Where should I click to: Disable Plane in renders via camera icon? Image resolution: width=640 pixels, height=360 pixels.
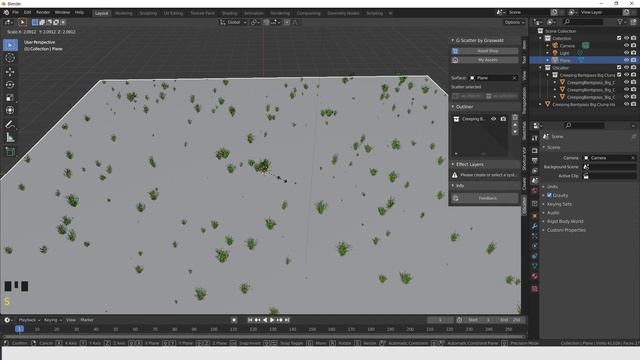tap(633, 60)
